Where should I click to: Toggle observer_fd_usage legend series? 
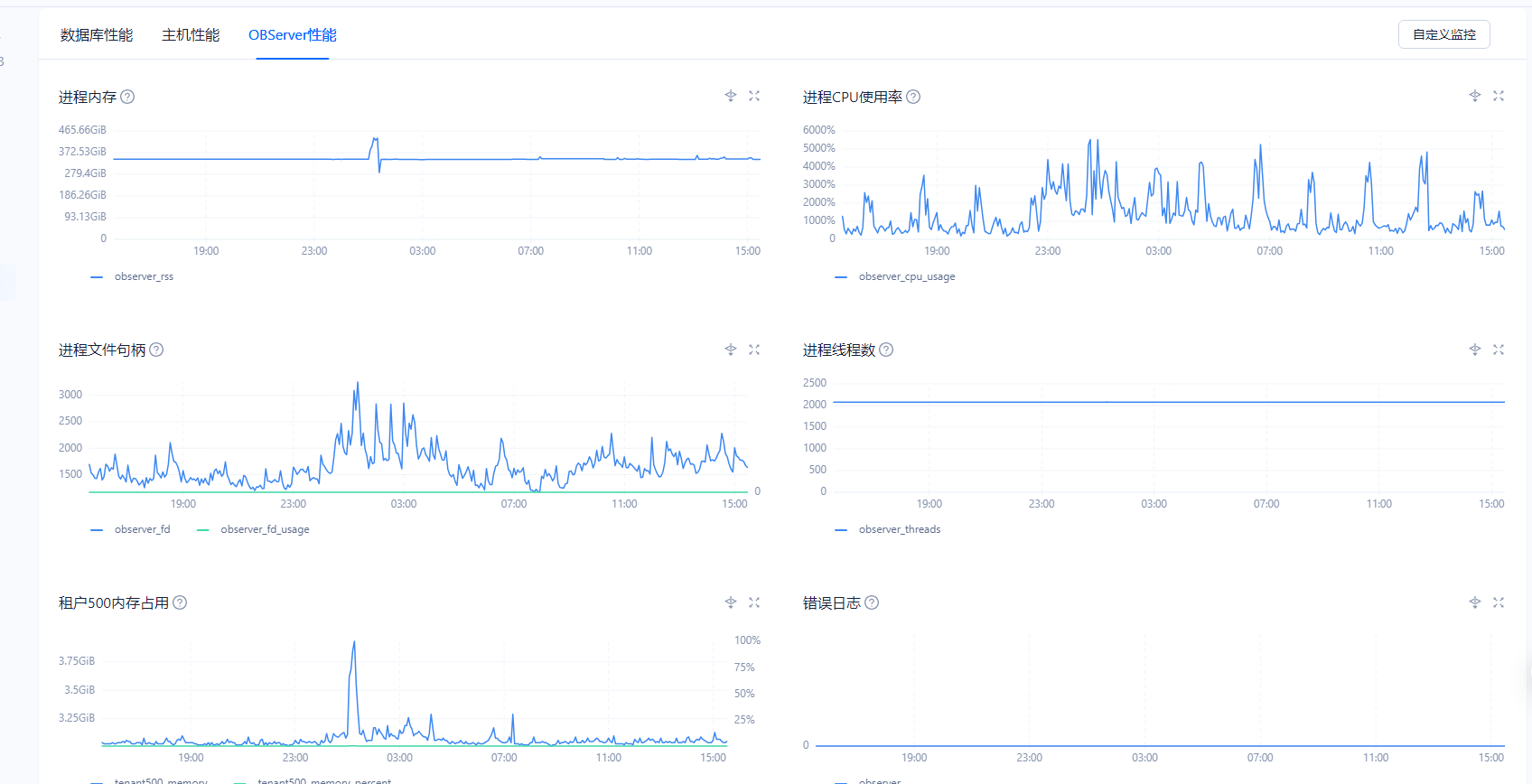click(253, 529)
